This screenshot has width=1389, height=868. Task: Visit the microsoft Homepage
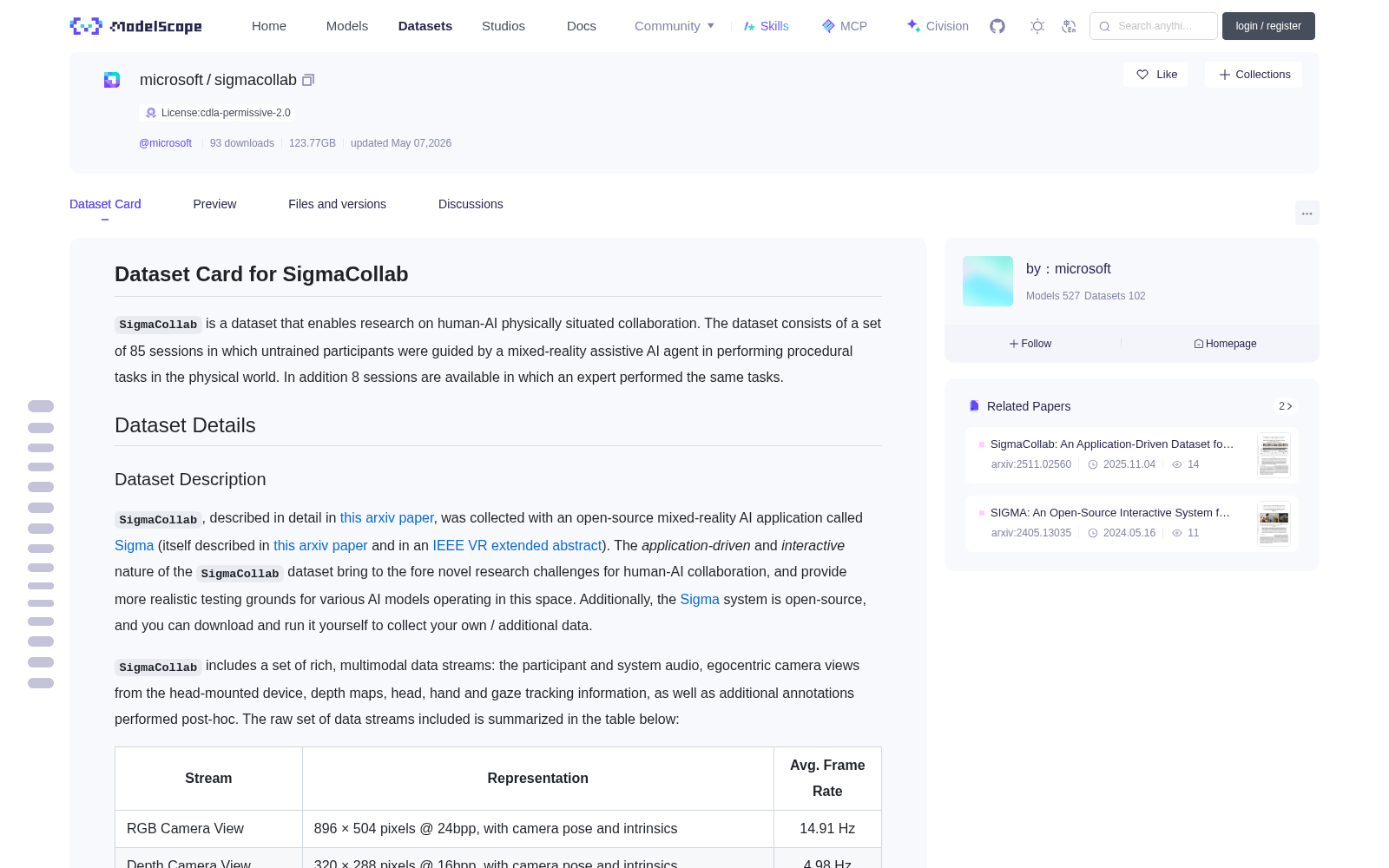pyautogui.click(x=1225, y=344)
